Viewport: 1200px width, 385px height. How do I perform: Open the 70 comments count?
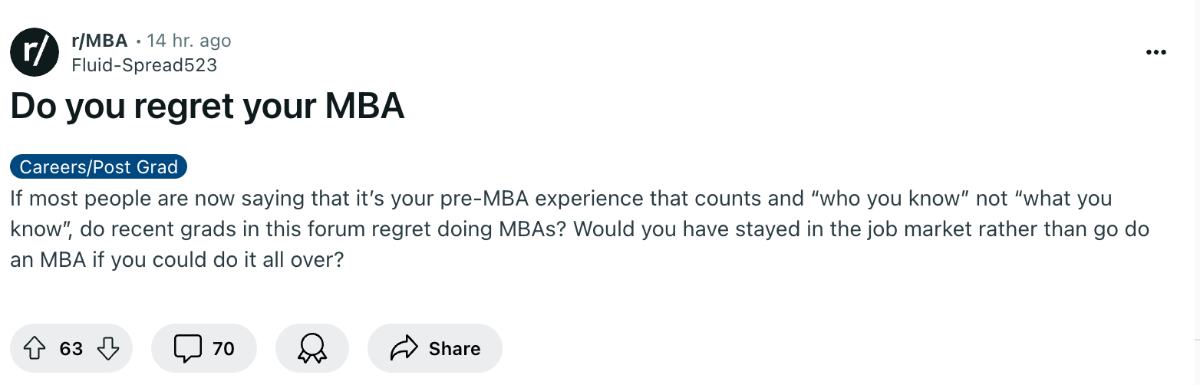224,348
